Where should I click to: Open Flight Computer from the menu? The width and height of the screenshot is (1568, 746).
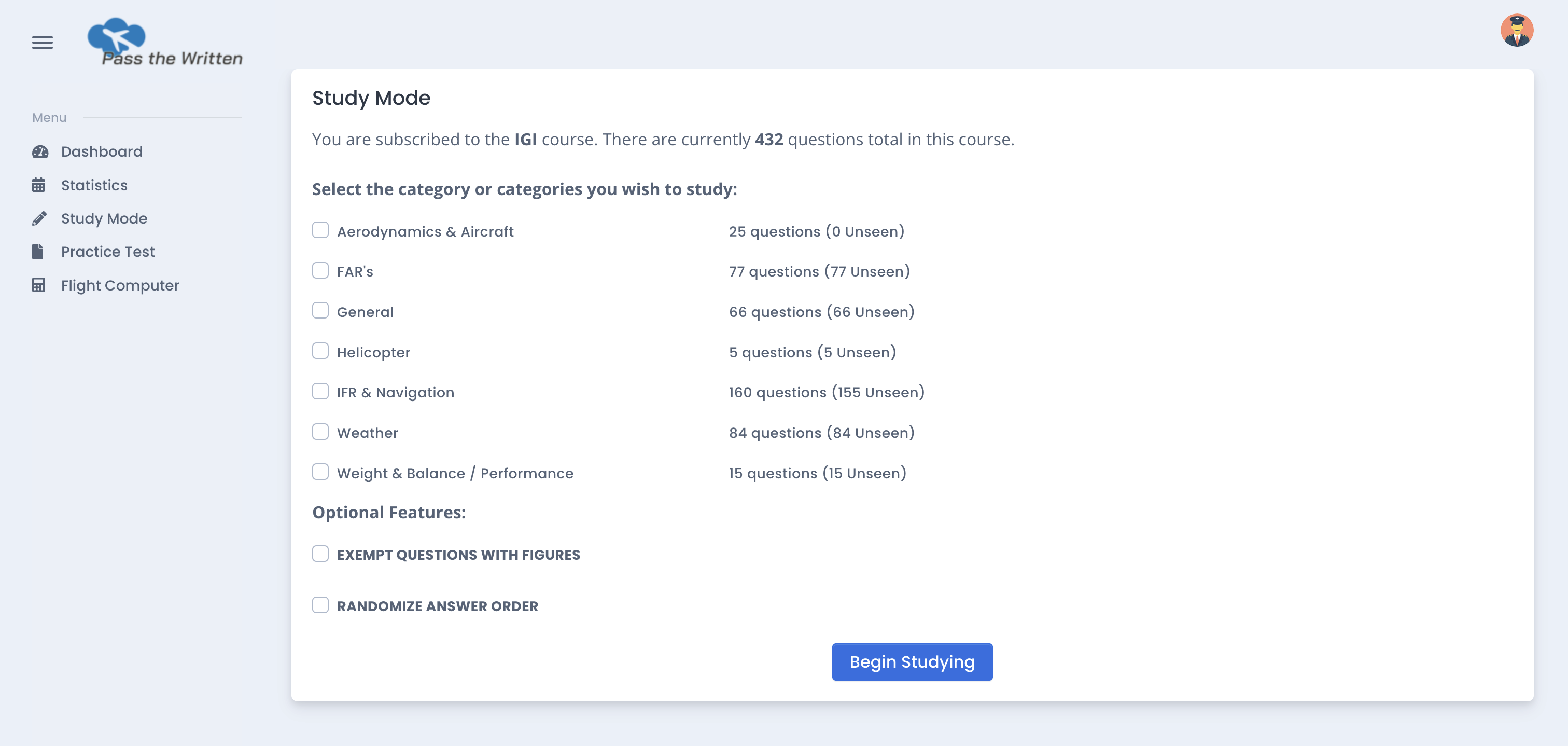[x=120, y=285]
